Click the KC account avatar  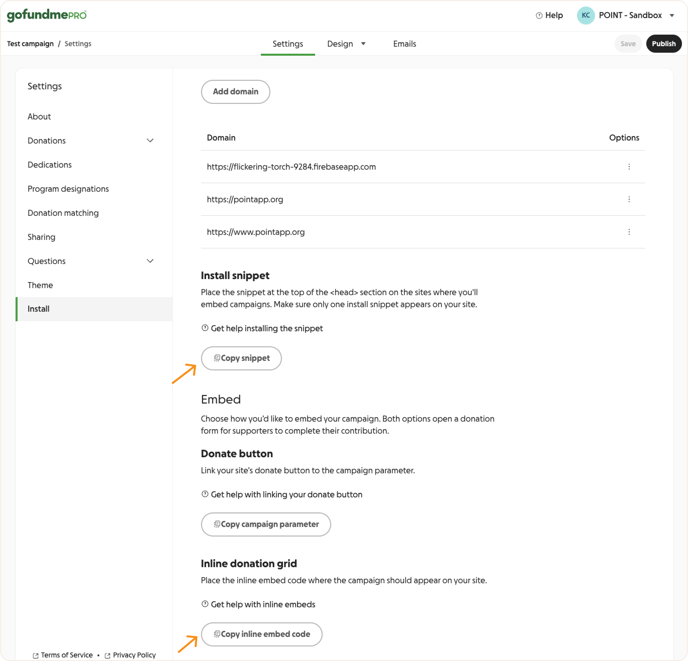[586, 16]
